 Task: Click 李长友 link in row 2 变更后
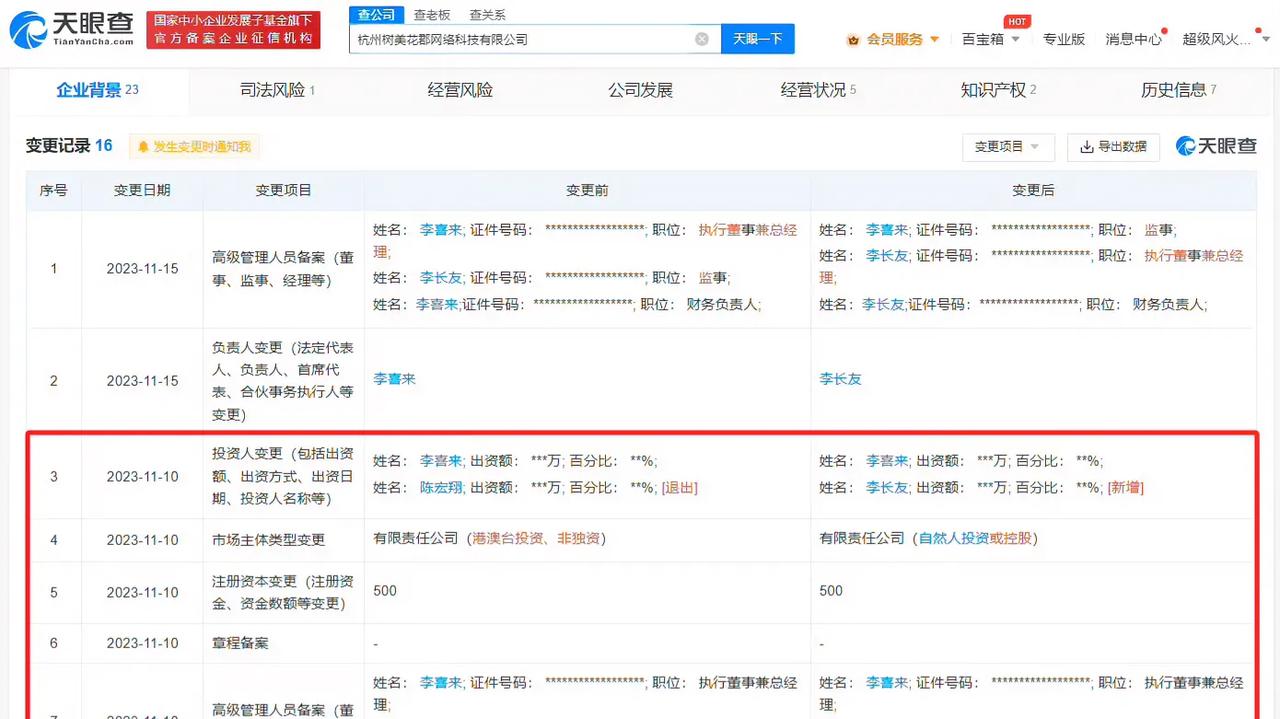(840, 379)
